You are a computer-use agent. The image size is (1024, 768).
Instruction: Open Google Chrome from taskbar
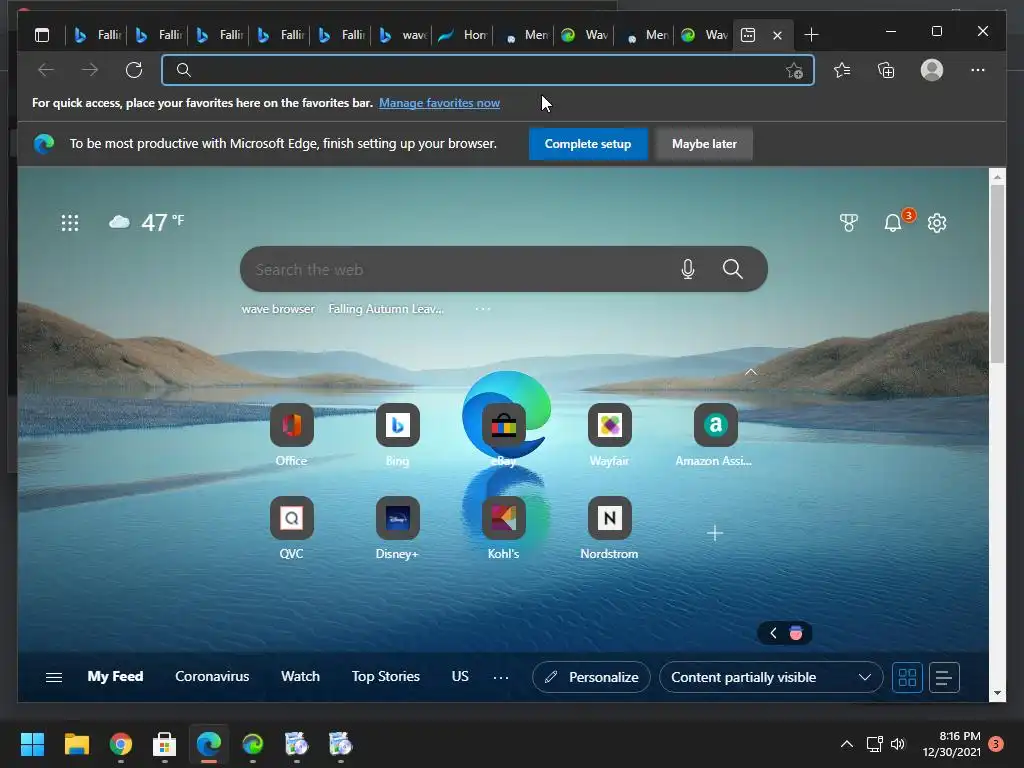pos(121,744)
